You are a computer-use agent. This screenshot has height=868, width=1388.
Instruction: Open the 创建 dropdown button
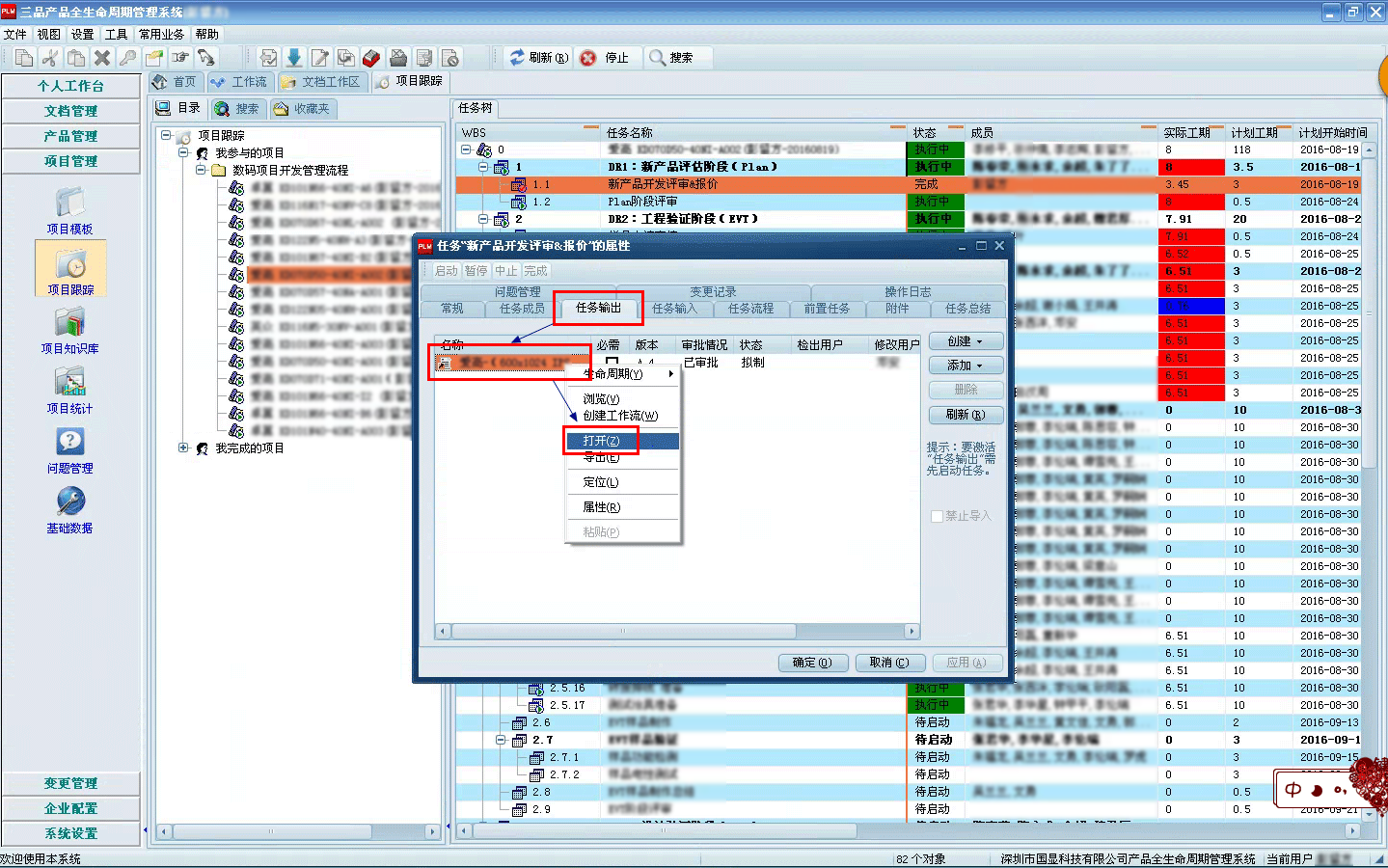(966, 341)
